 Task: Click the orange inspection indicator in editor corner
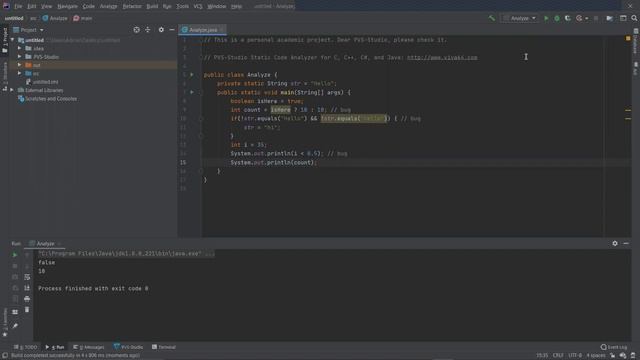point(628,38)
